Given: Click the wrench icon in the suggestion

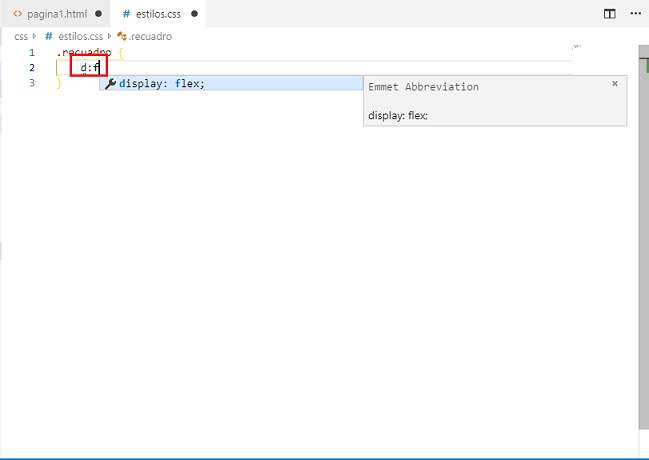Looking at the screenshot, I should point(110,84).
